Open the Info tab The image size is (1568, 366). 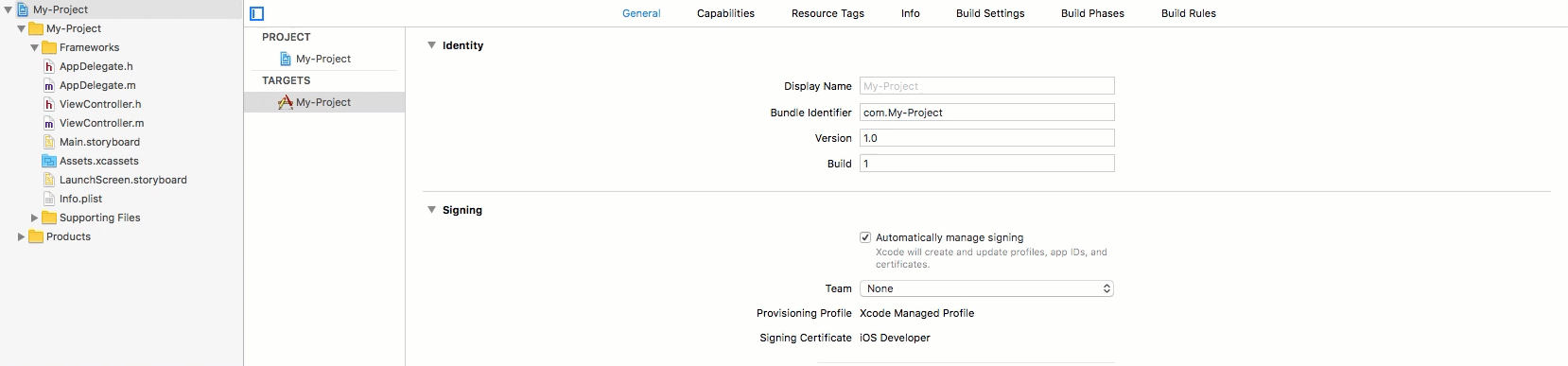tap(911, 13)
